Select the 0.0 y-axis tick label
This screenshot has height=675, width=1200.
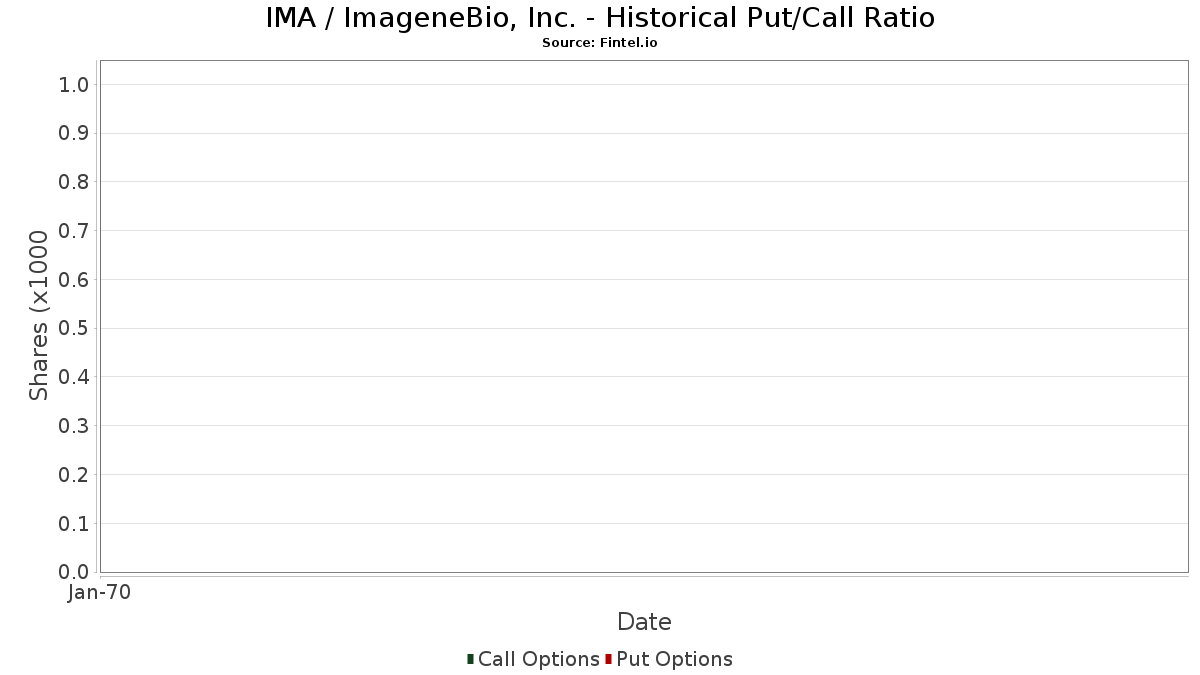(74, 572)
